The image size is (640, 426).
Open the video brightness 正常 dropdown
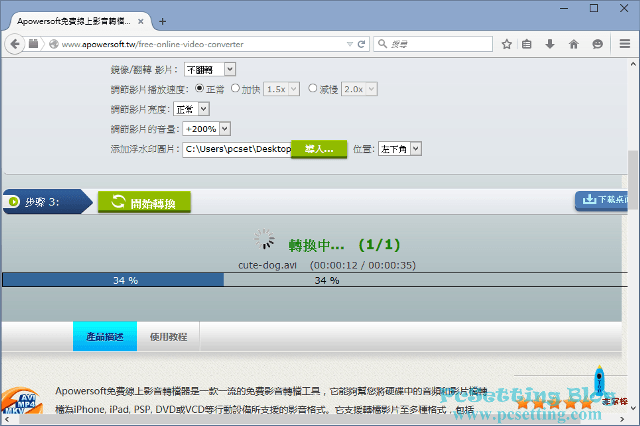[191, 109]
